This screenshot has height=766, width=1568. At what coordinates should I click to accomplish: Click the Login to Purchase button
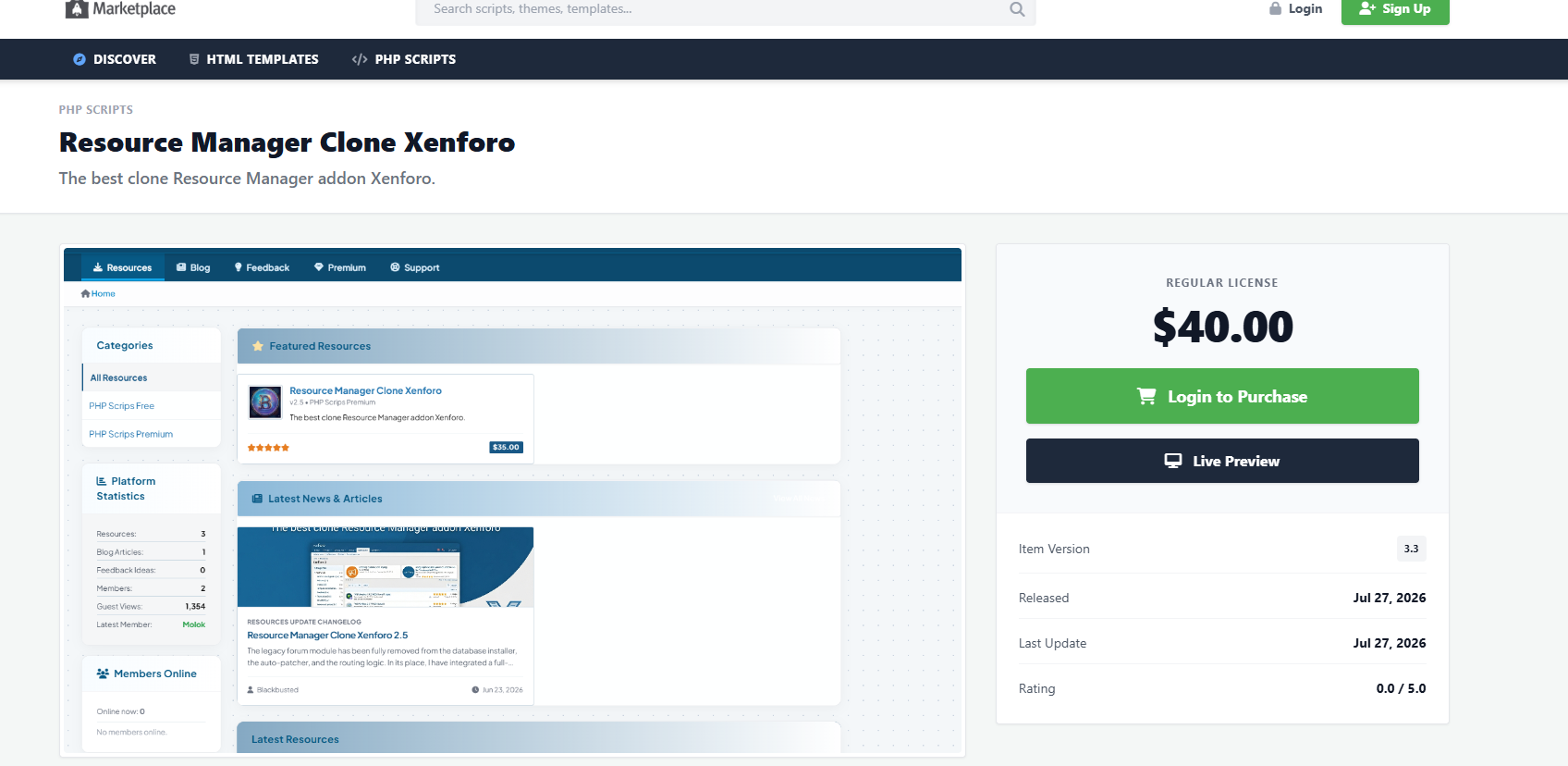click(x=1222, y=396)
